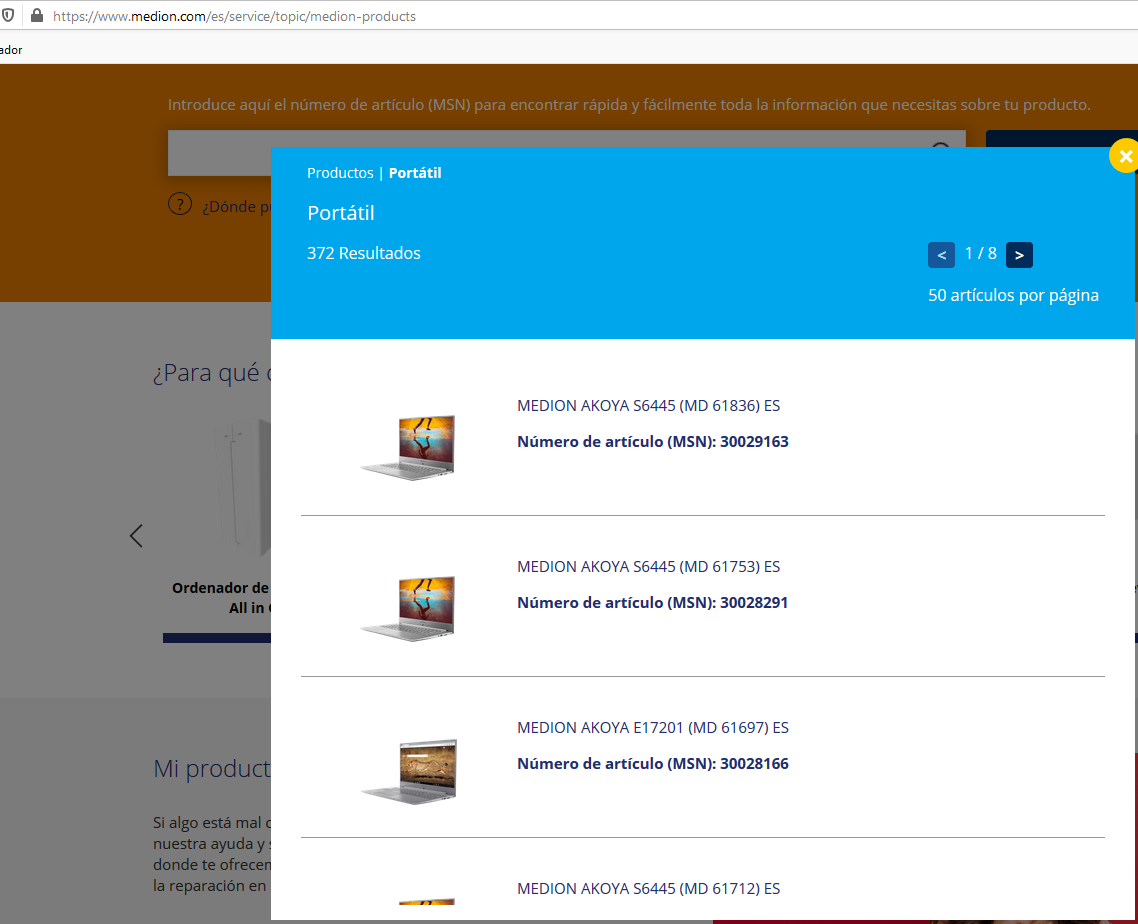This screenshot has height=924, width=1138.
Task: Click the site padlock icon
Action: click(36, 15)
